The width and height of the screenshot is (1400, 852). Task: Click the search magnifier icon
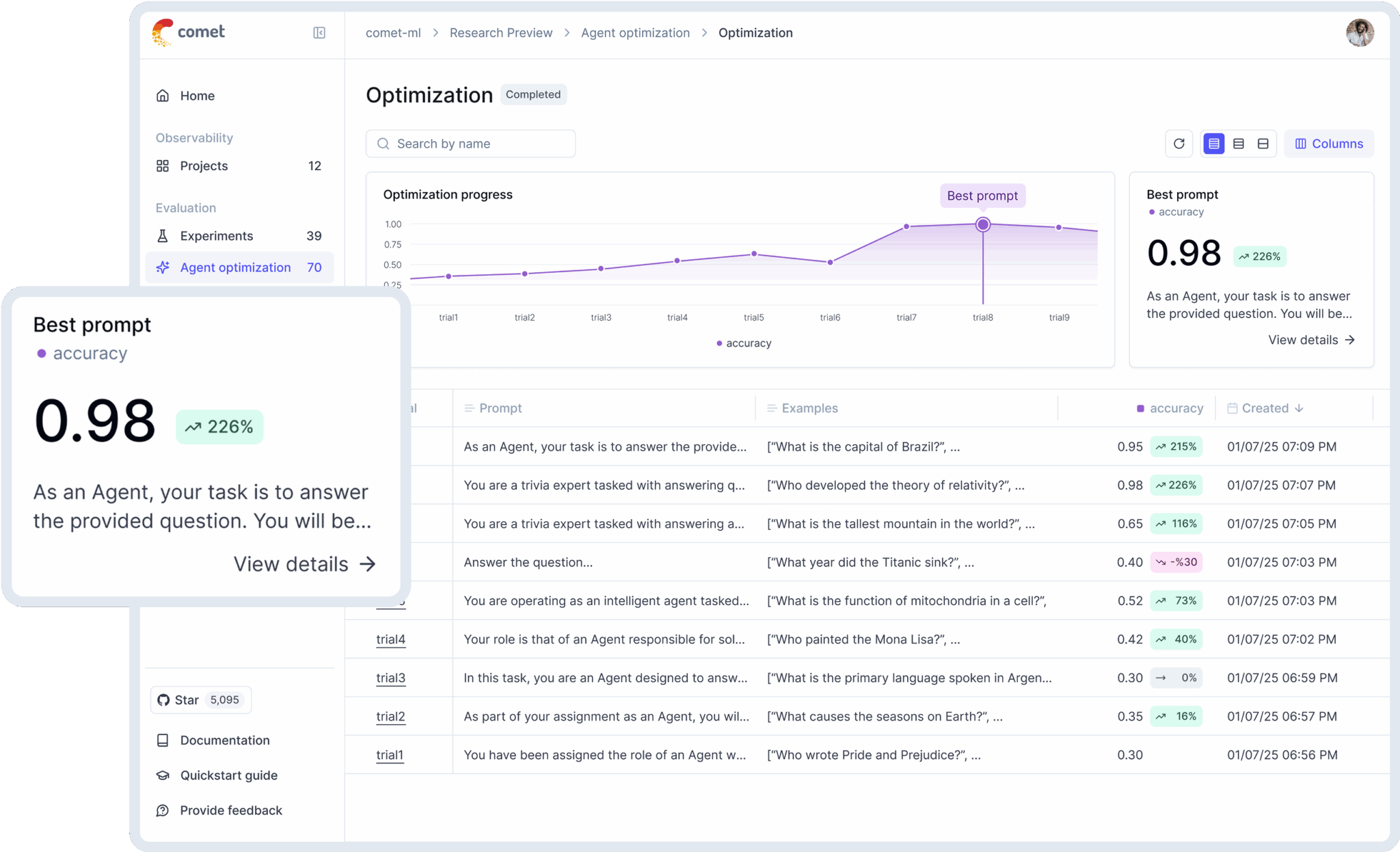(x=385, y=144)
